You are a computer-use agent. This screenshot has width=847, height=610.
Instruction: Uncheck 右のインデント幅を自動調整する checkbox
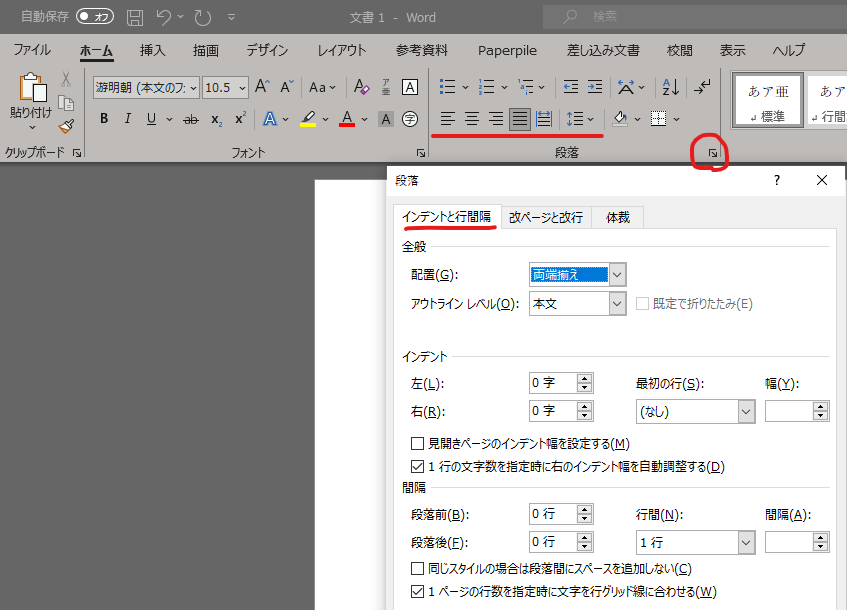pyautogui.click(x=417, y=466)
